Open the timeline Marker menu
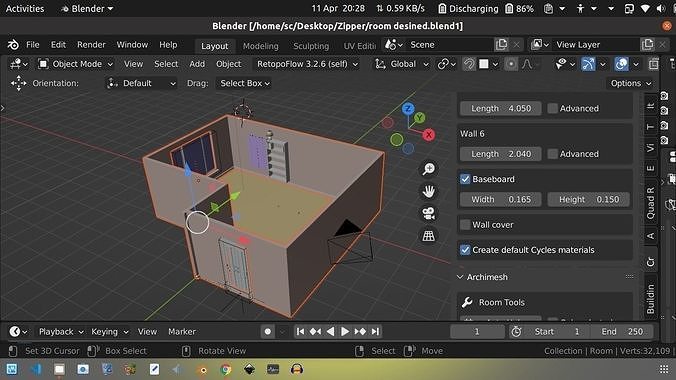The width and height of the screenshot is (676, 380). tap(182, 331)
